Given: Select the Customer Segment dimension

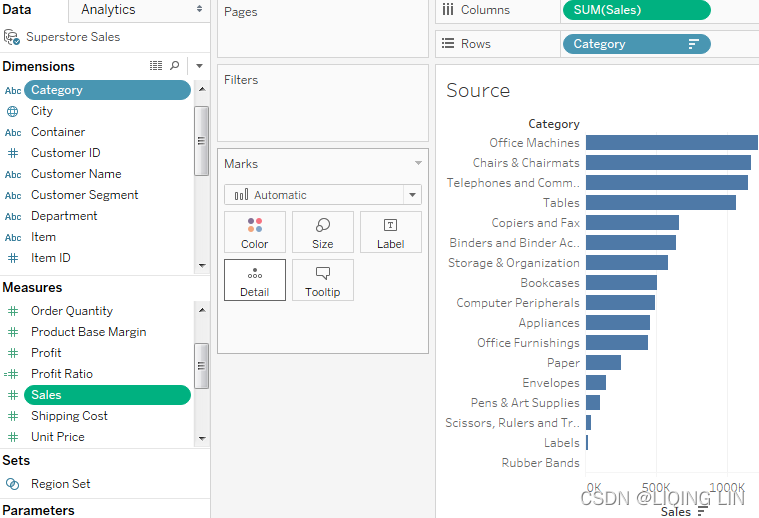Looking at the screenshot, I should pos(85,195).
